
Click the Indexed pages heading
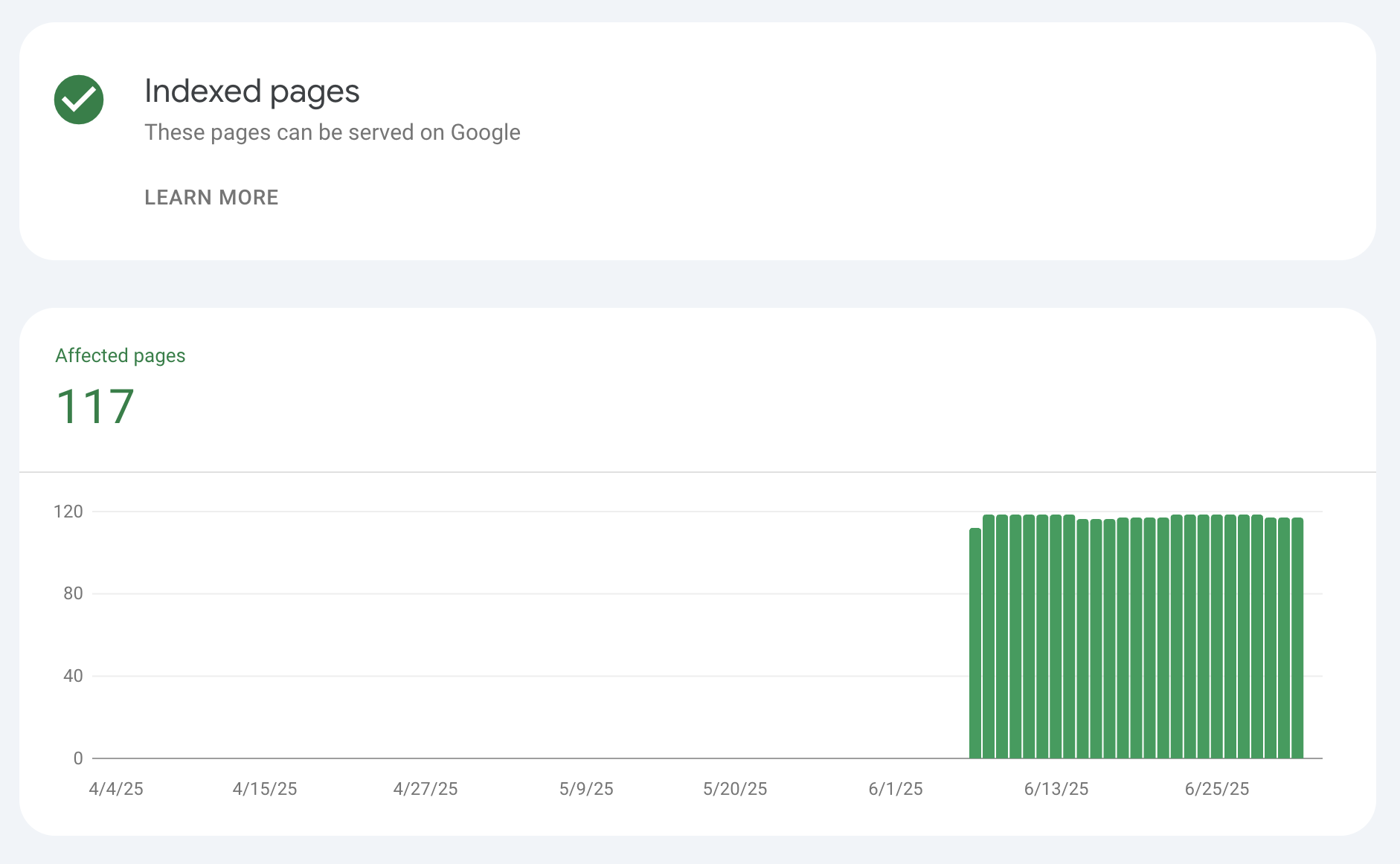click(252, 91)
